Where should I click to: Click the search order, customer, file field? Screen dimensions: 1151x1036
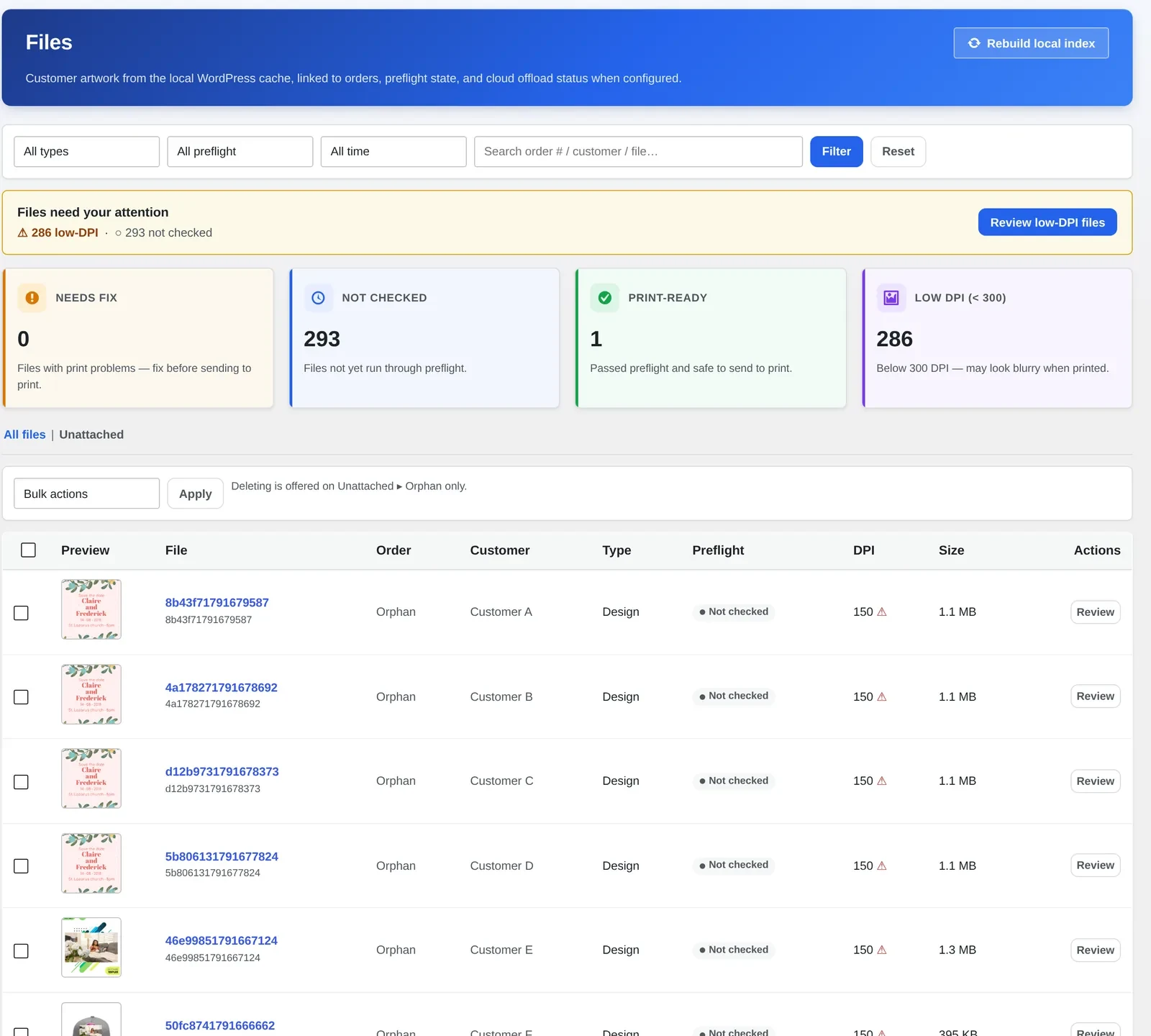pyautogui.click(x=638, y=152)
